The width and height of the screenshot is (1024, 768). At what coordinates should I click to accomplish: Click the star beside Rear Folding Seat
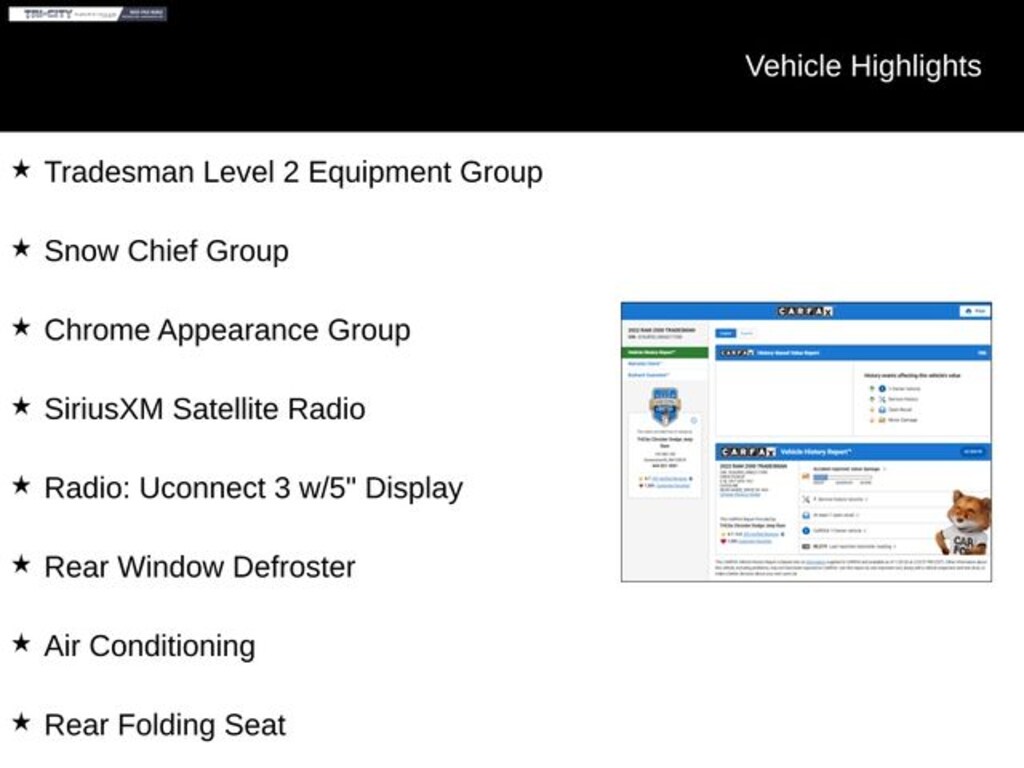(x=21, y=723)
